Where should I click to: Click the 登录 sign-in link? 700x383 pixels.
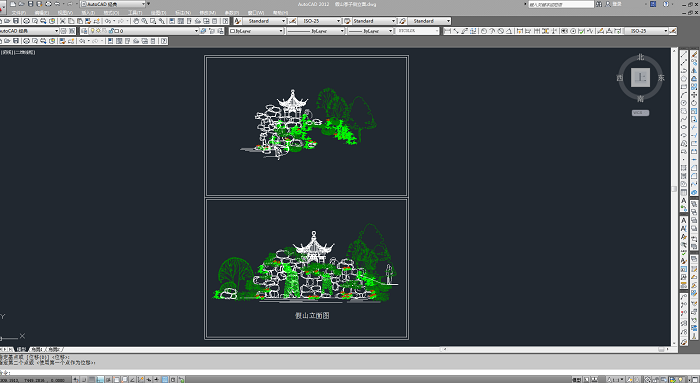pyautogui.click(x=617, y=4)
